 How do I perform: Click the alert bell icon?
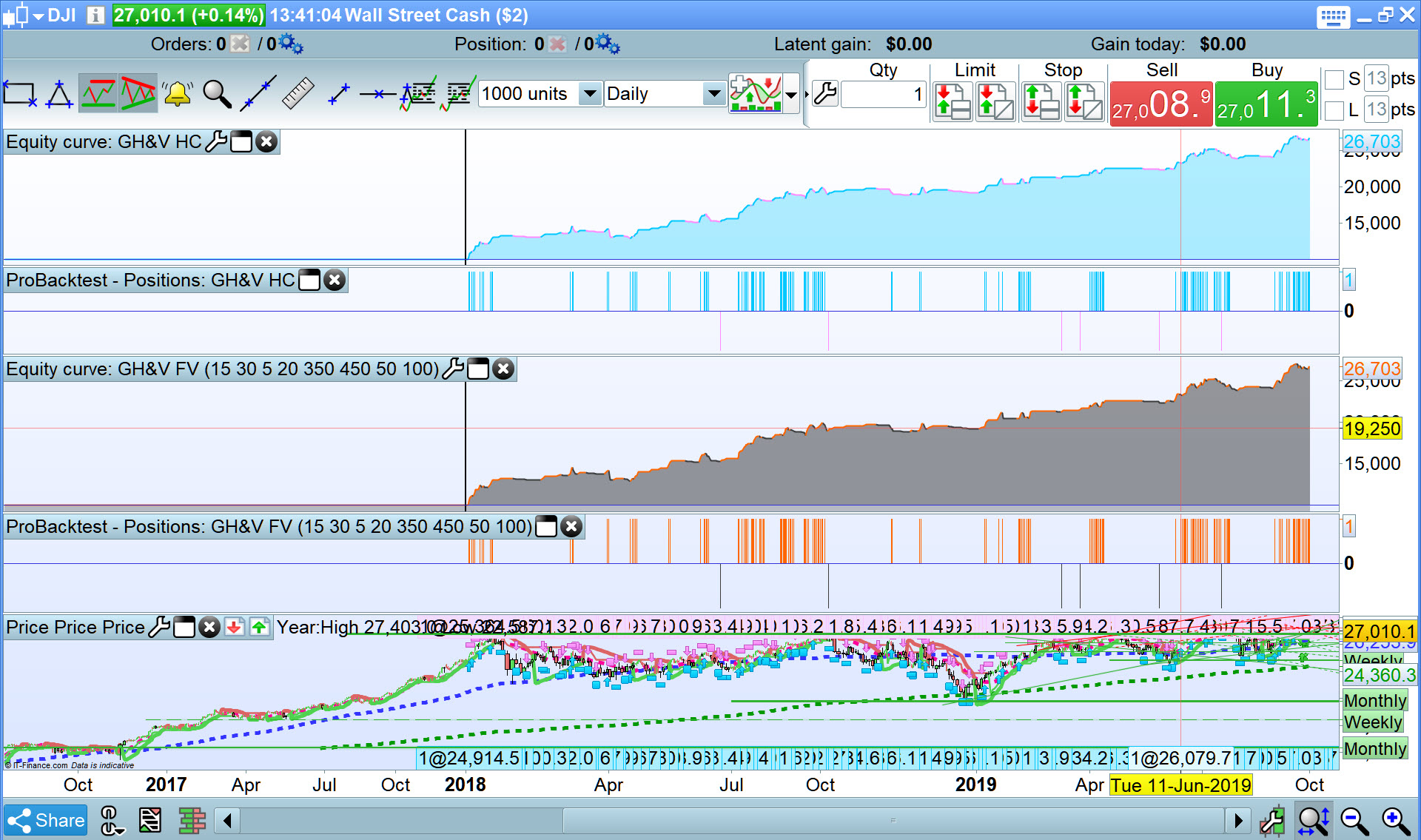[x=178, y=94]
